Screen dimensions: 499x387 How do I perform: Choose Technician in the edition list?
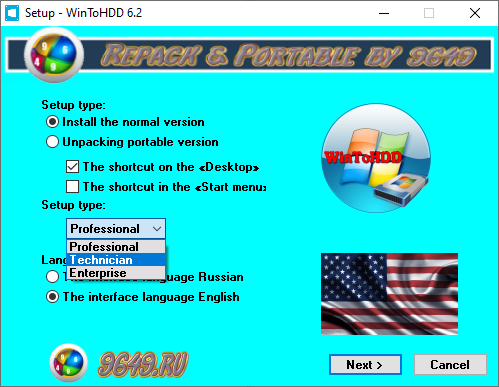click(116, 260)
